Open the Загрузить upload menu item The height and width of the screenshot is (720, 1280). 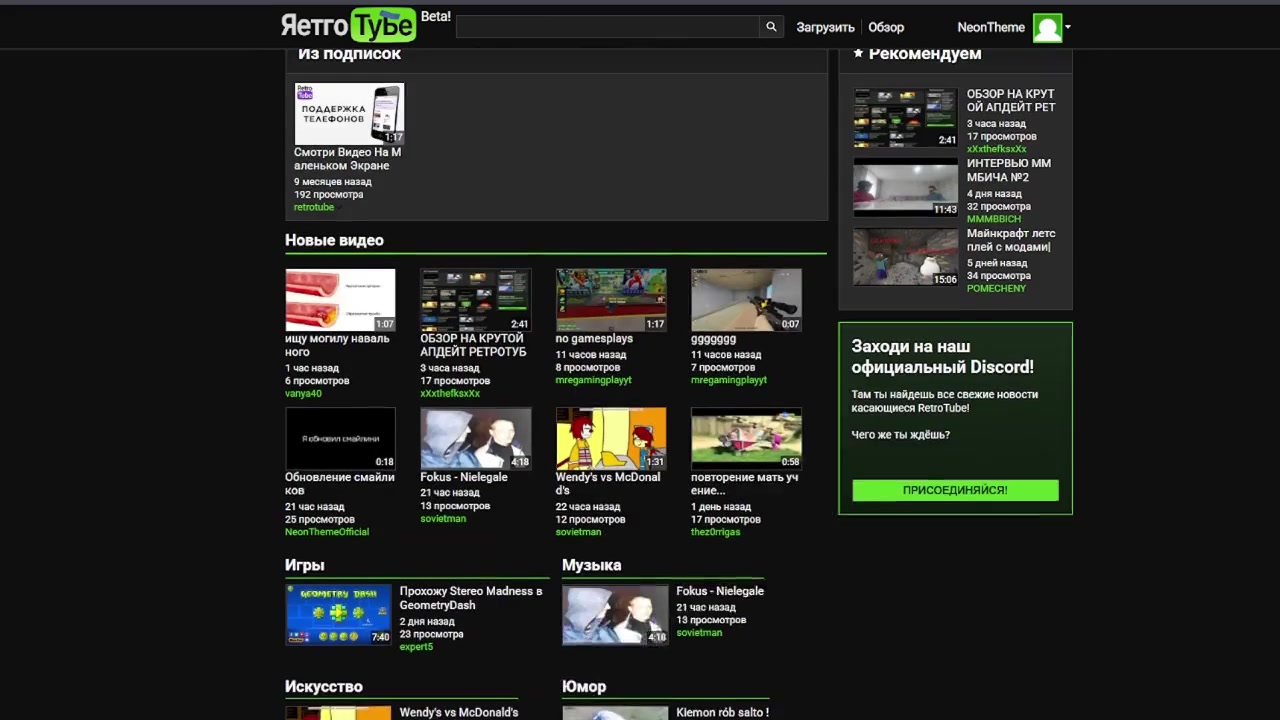pos(825,28)
